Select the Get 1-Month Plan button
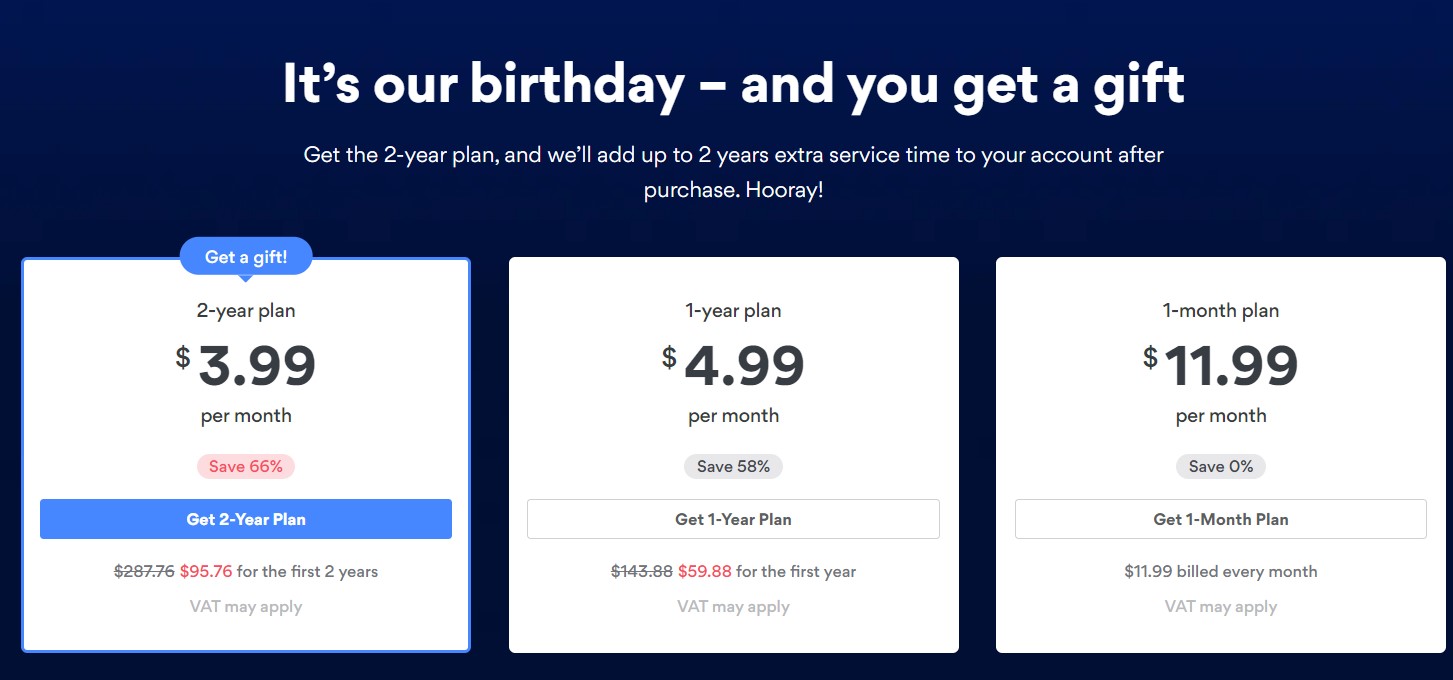The height and width of the screenshot is (680, 1453). [1220, 519]
